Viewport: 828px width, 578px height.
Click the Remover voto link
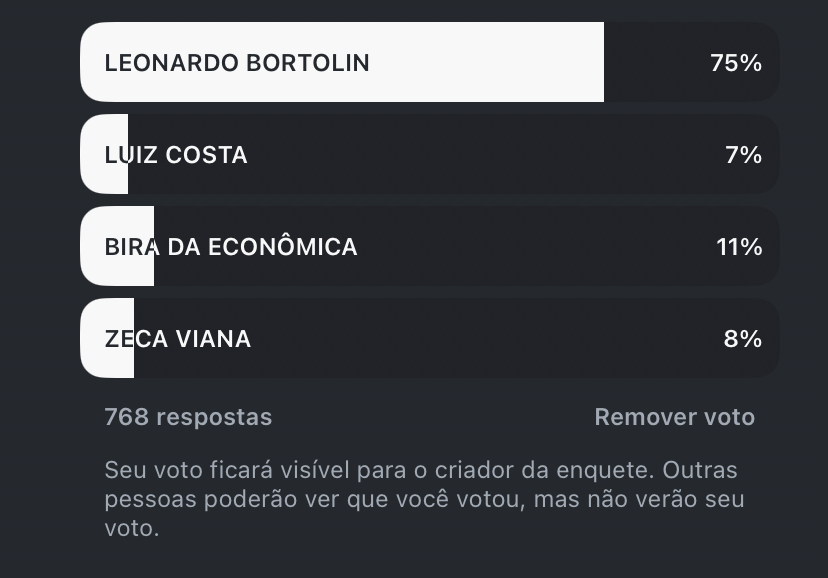coord(674,417)
